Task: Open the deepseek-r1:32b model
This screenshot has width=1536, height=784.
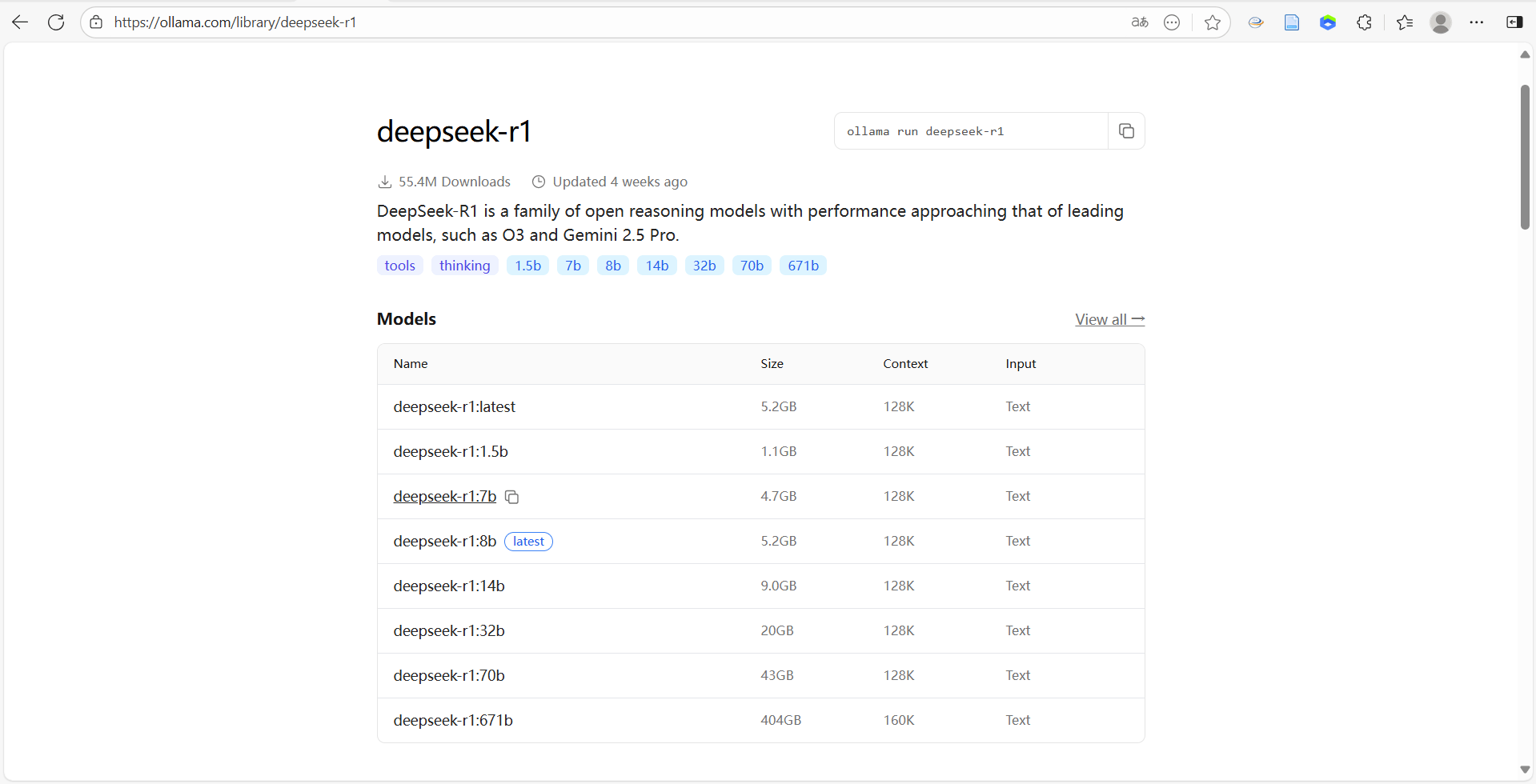Action: pos(449,630)
